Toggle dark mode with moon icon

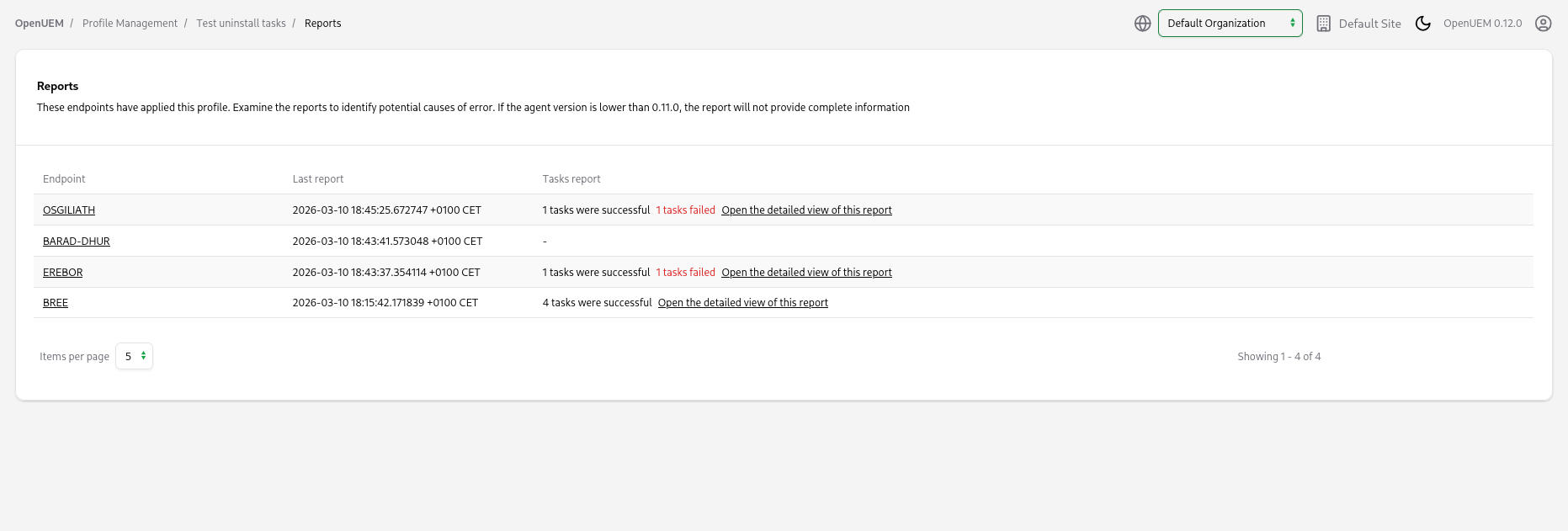[1422, 24]
